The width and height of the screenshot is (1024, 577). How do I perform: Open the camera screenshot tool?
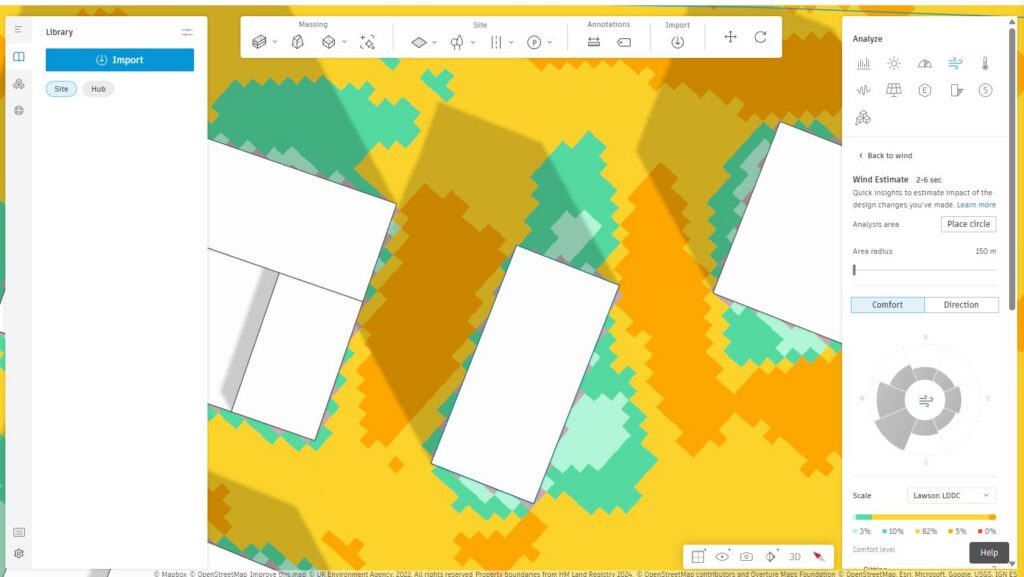(746, 557)
